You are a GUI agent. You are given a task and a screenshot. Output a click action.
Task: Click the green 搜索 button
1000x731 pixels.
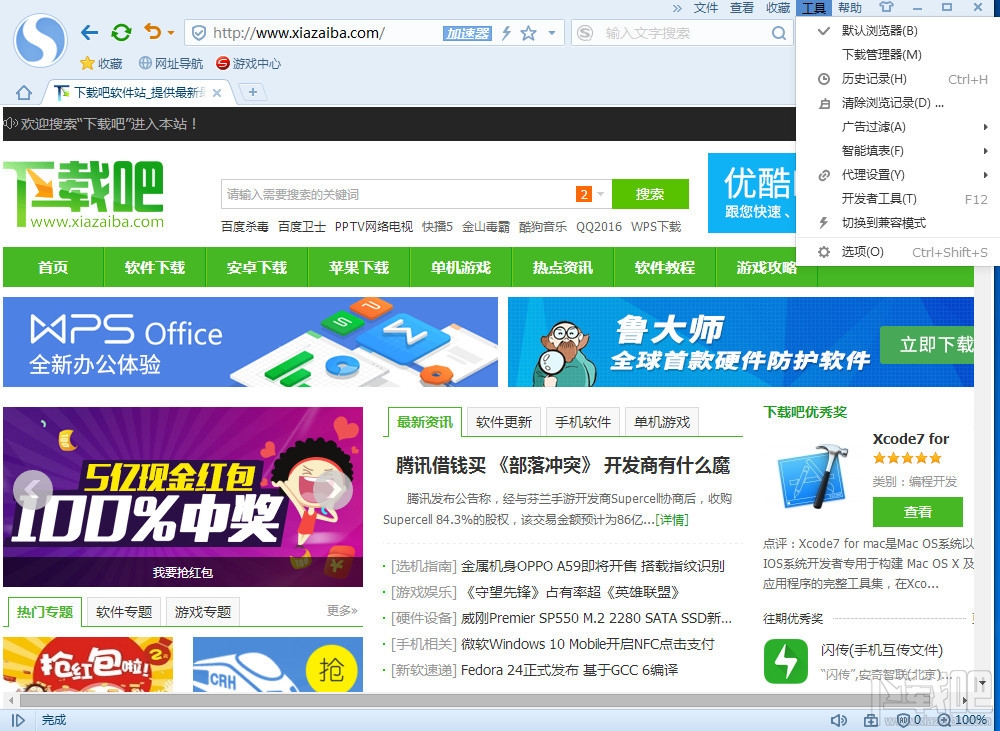pos(650,194)
